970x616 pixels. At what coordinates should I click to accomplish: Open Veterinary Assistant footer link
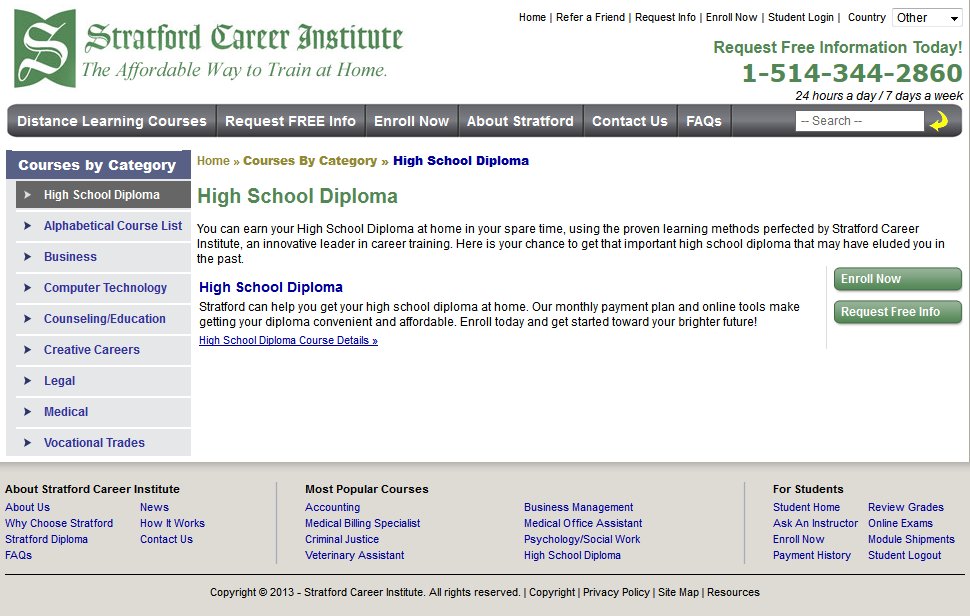coord(354,555)
